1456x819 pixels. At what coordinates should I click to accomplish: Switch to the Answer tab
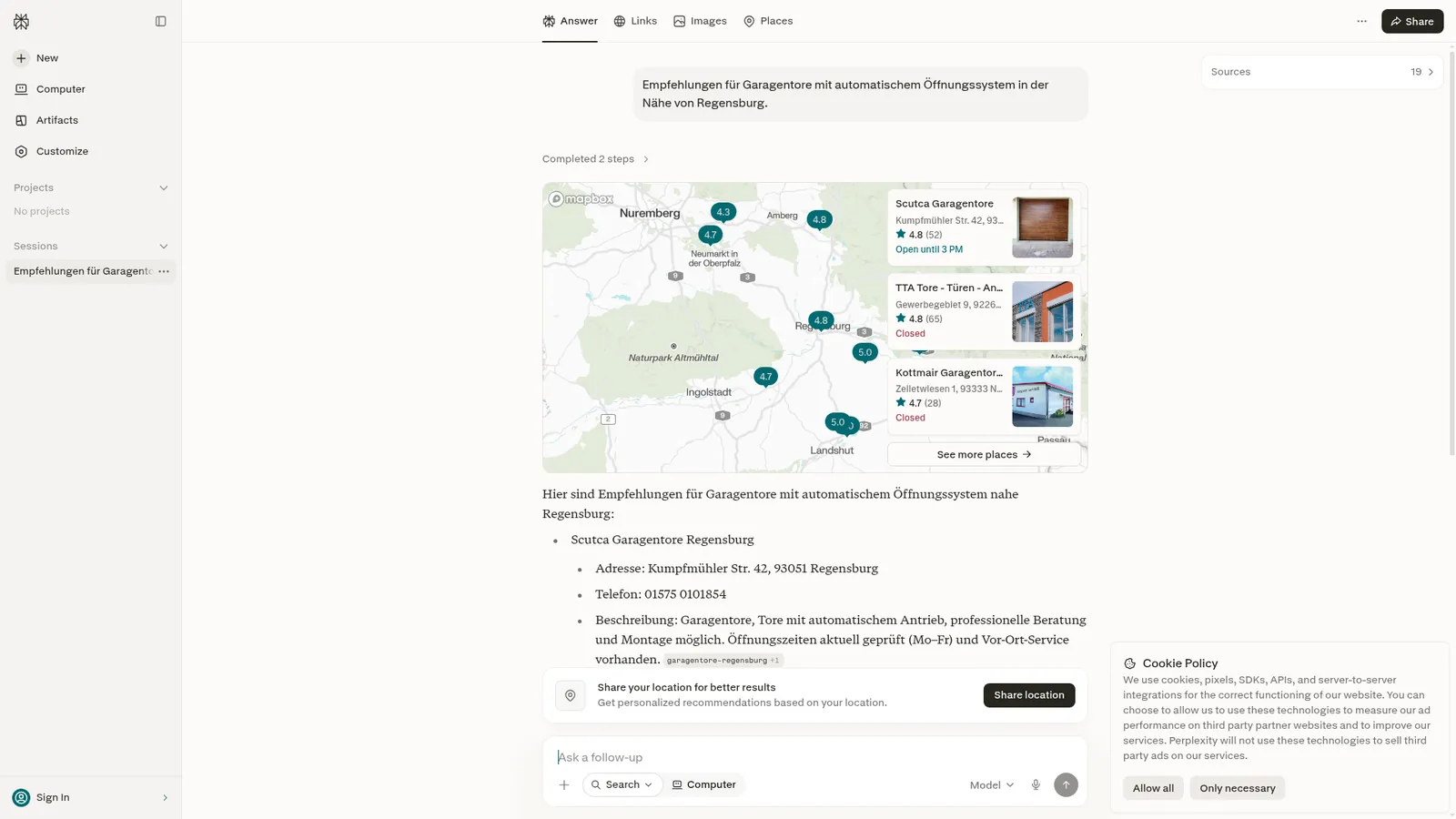coord(570,21)
